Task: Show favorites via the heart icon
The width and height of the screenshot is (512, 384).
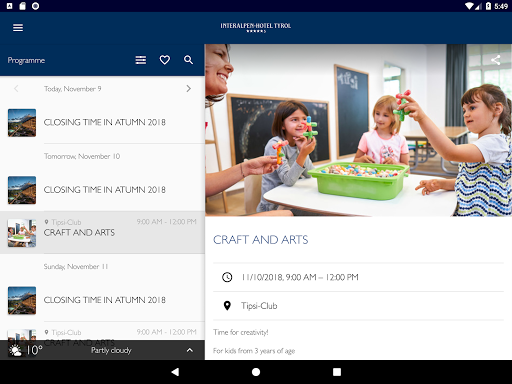Action: (165, 60)
